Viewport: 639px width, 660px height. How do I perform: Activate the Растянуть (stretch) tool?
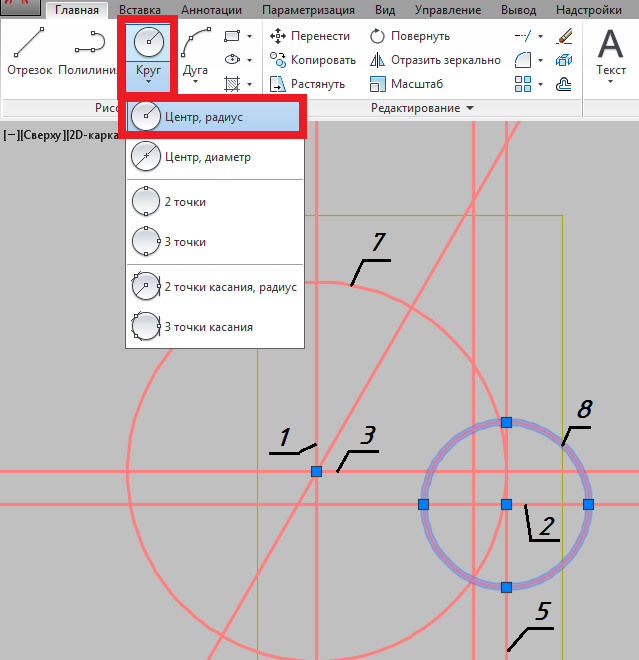[309, 84]
